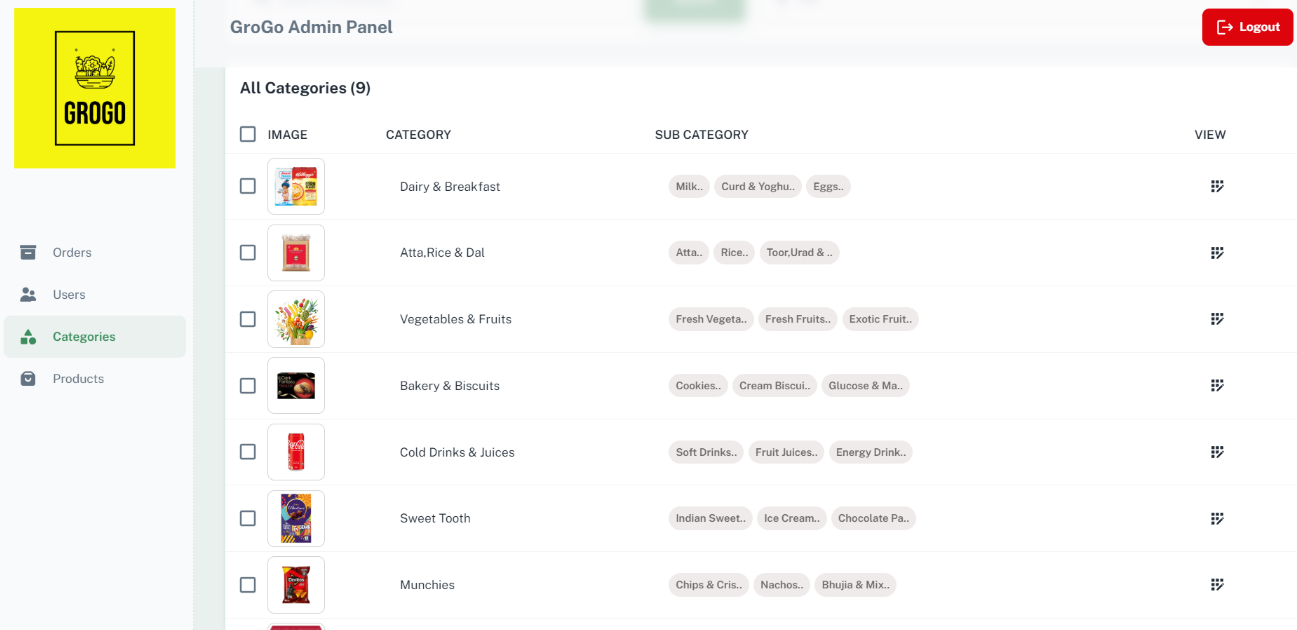Viewport: 1297px width, 630px height.
Task: Select the Users icon in the sidebar
Action: [x=30, y=294]
